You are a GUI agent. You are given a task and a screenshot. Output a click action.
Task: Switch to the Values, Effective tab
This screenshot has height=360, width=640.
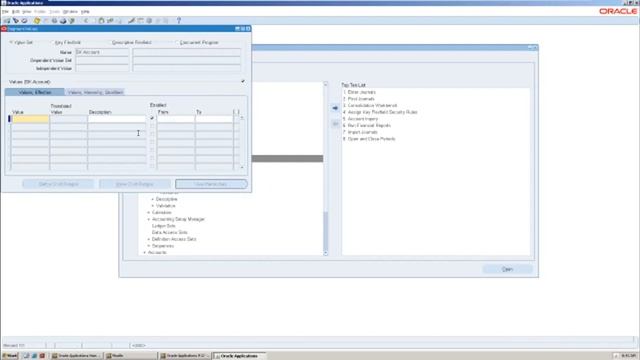click(x=35, y=92)
